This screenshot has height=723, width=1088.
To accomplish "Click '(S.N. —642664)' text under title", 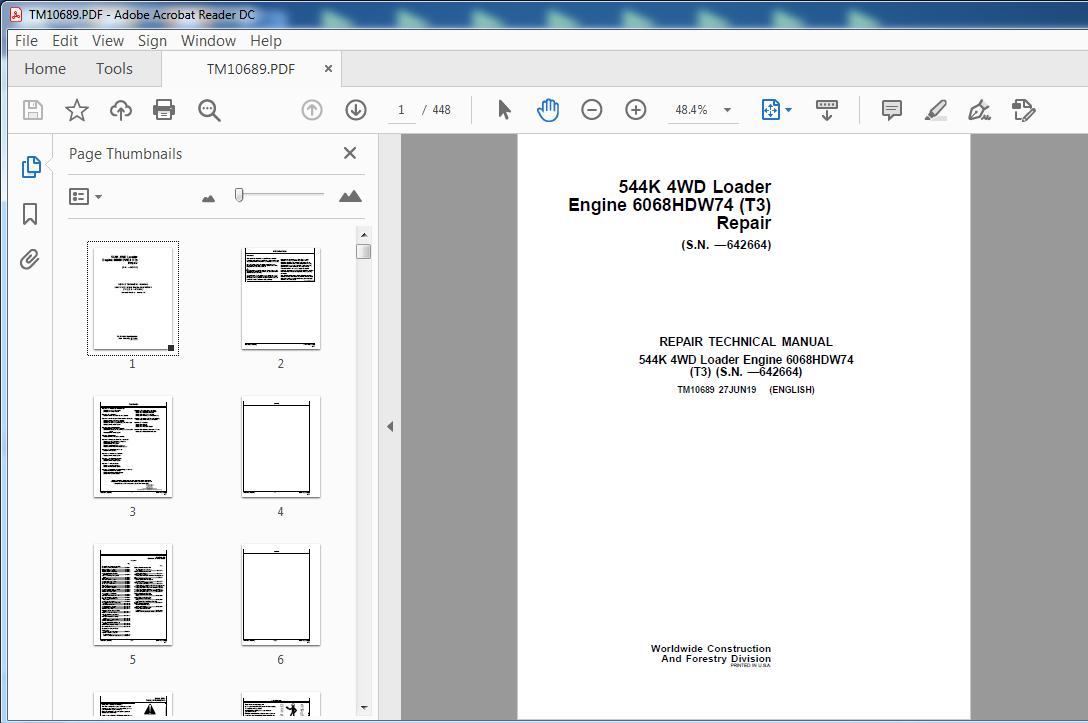I will coord(726,245).
